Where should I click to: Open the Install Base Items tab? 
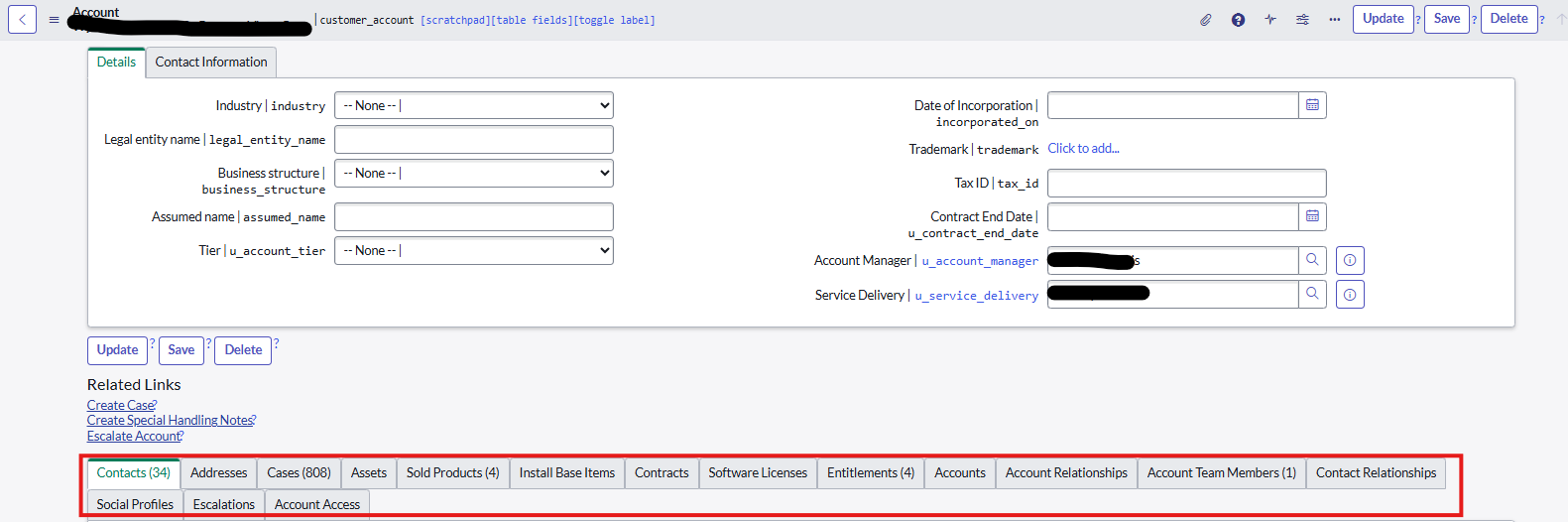coord(567,473)
